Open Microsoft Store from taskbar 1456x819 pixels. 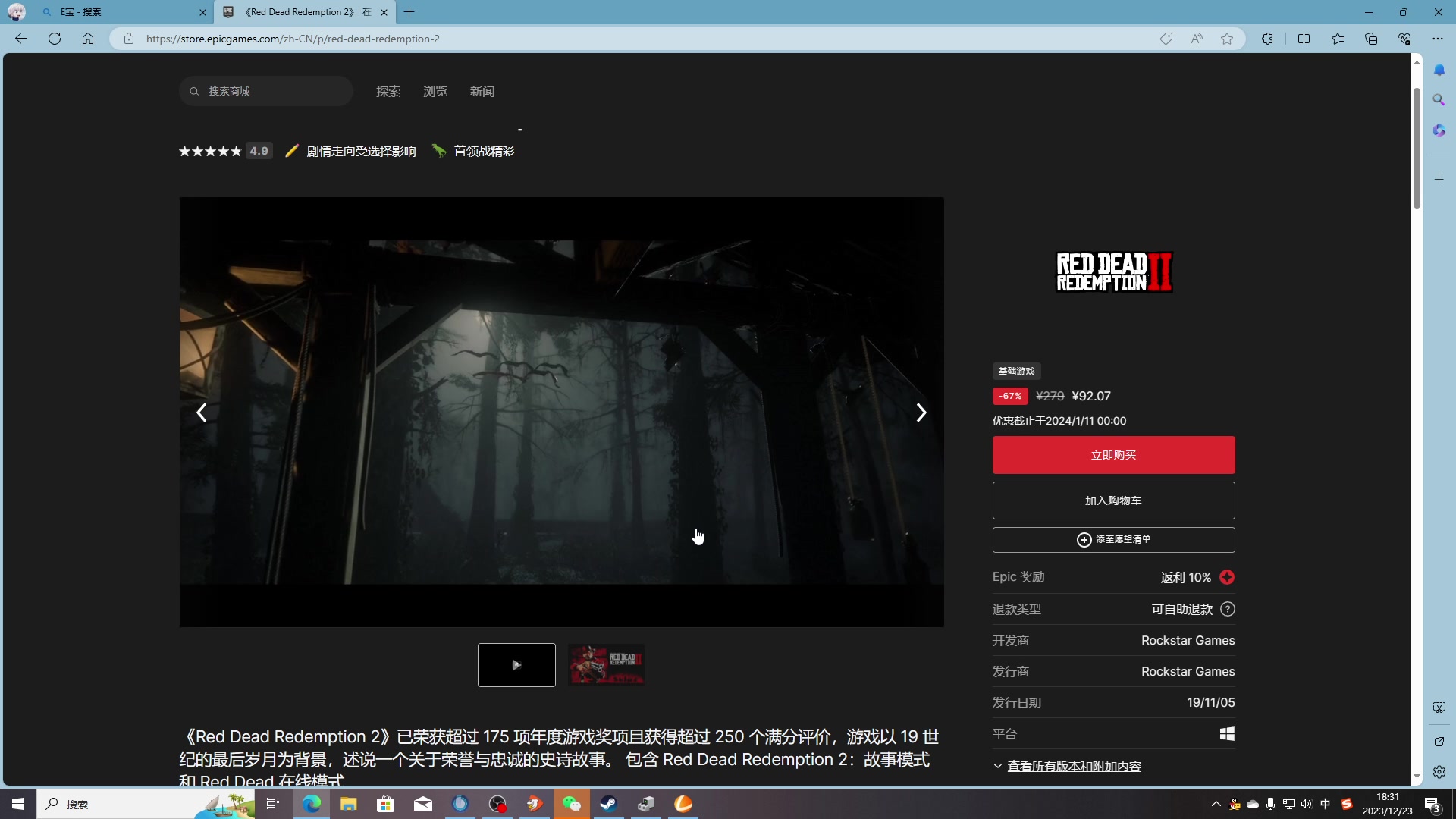[x=385, y=804]
